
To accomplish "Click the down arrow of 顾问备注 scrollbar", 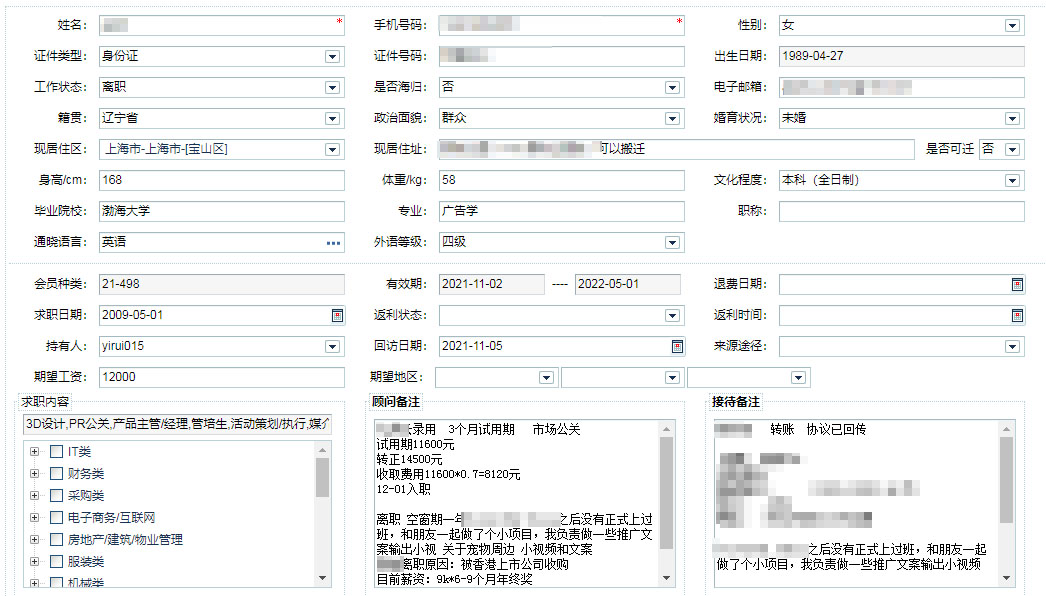I will tap(666, 578).
